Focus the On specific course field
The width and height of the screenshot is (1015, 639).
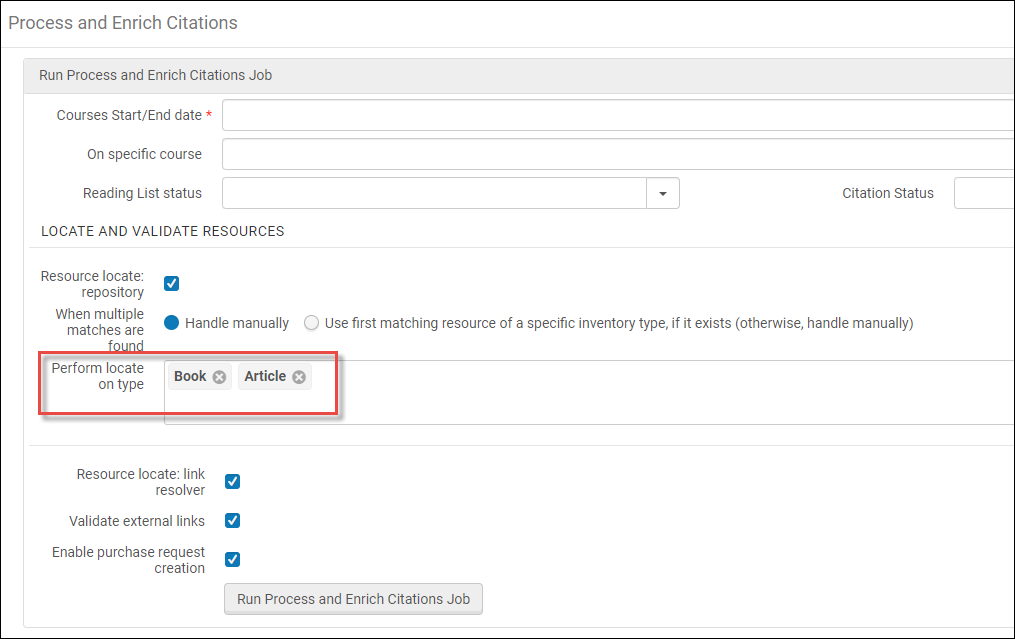coord(617,155)
